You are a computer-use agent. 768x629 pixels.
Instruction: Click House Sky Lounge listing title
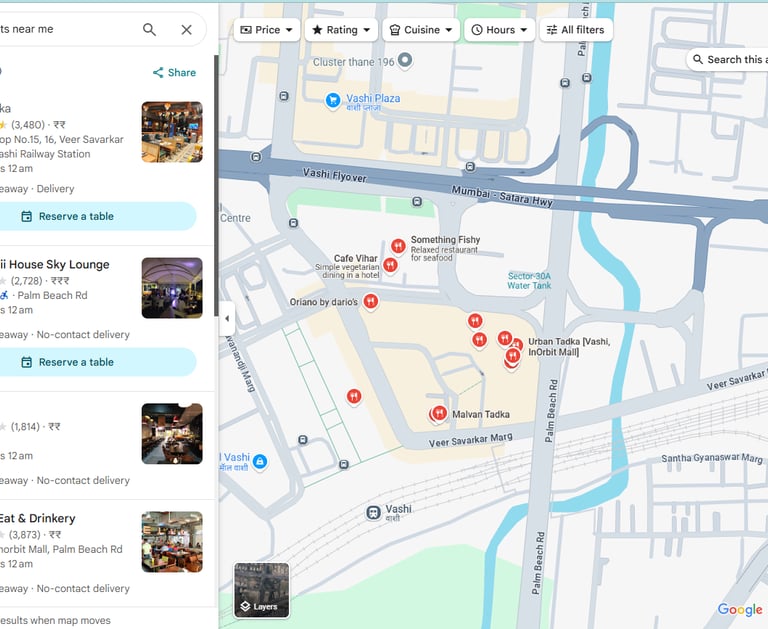54,265
